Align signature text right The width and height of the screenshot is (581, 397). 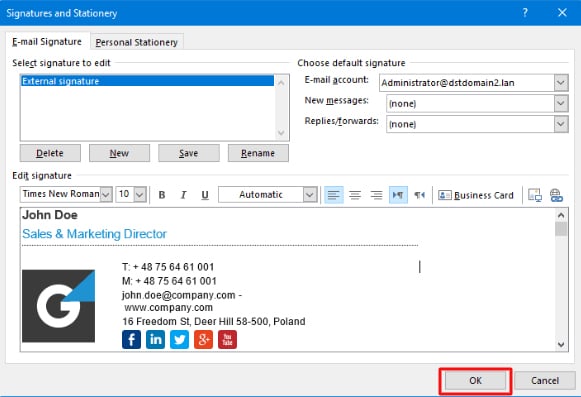pyautogui.click(x=376, y=195)
